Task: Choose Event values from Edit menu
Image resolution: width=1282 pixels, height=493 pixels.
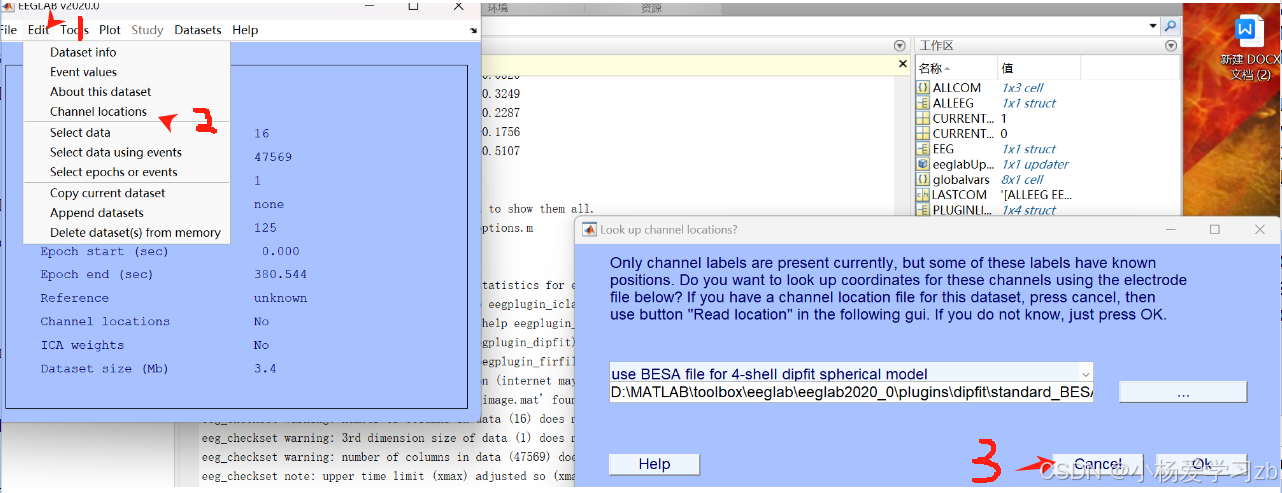Action: click(x=126, y=72)
